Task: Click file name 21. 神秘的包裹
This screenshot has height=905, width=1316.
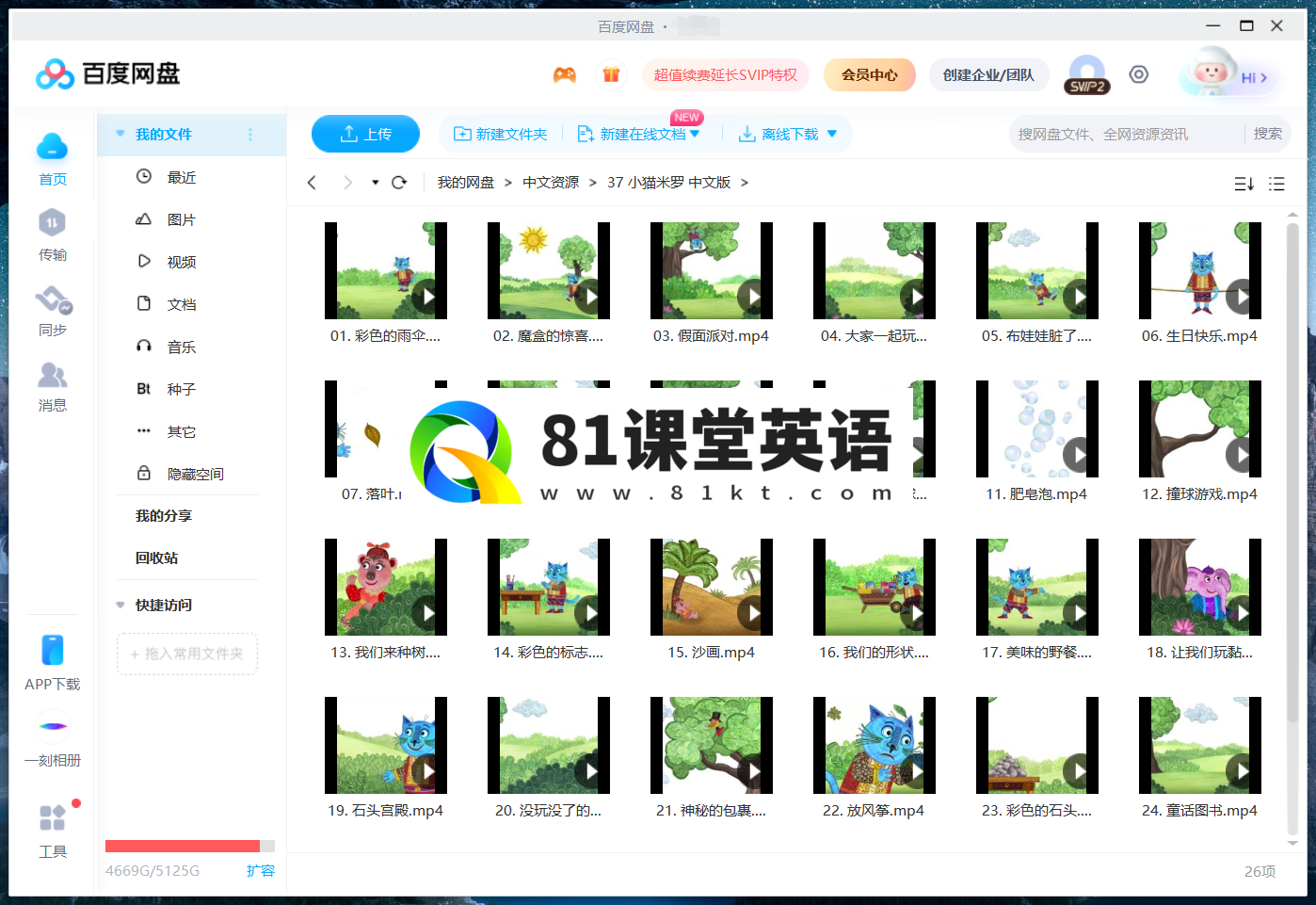Action: coord(711,810)
